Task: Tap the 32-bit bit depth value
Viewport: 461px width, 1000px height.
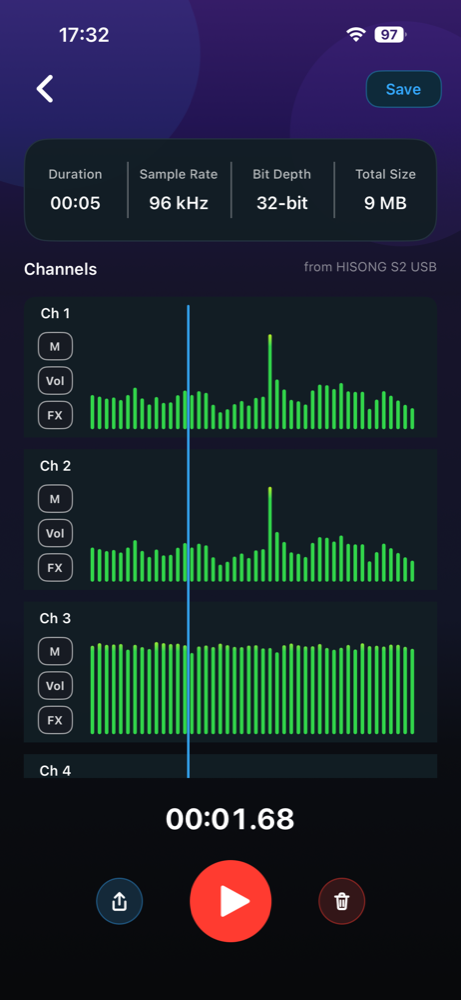Action: 282,203
